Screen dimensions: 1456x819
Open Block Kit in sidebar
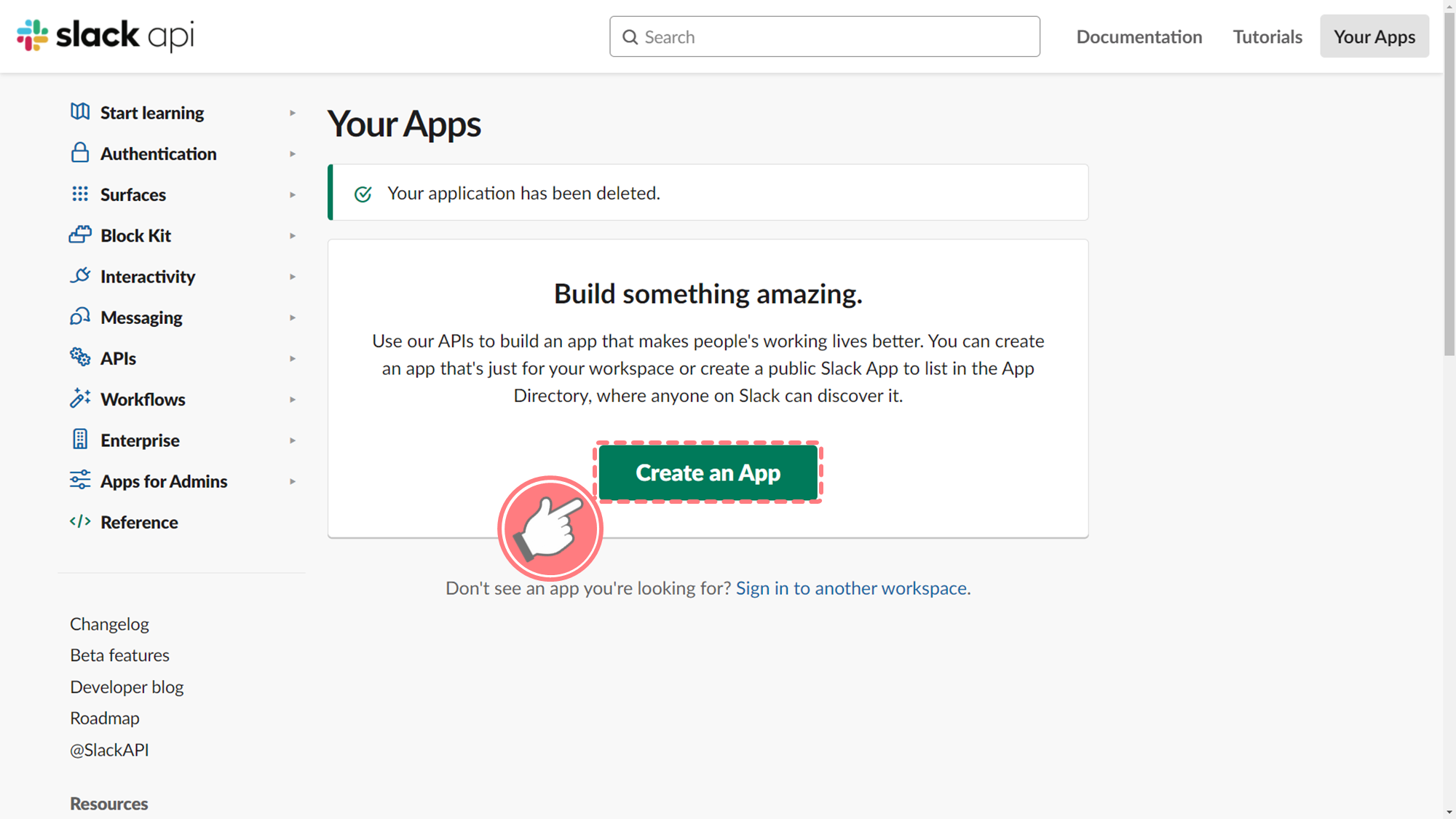136,236
